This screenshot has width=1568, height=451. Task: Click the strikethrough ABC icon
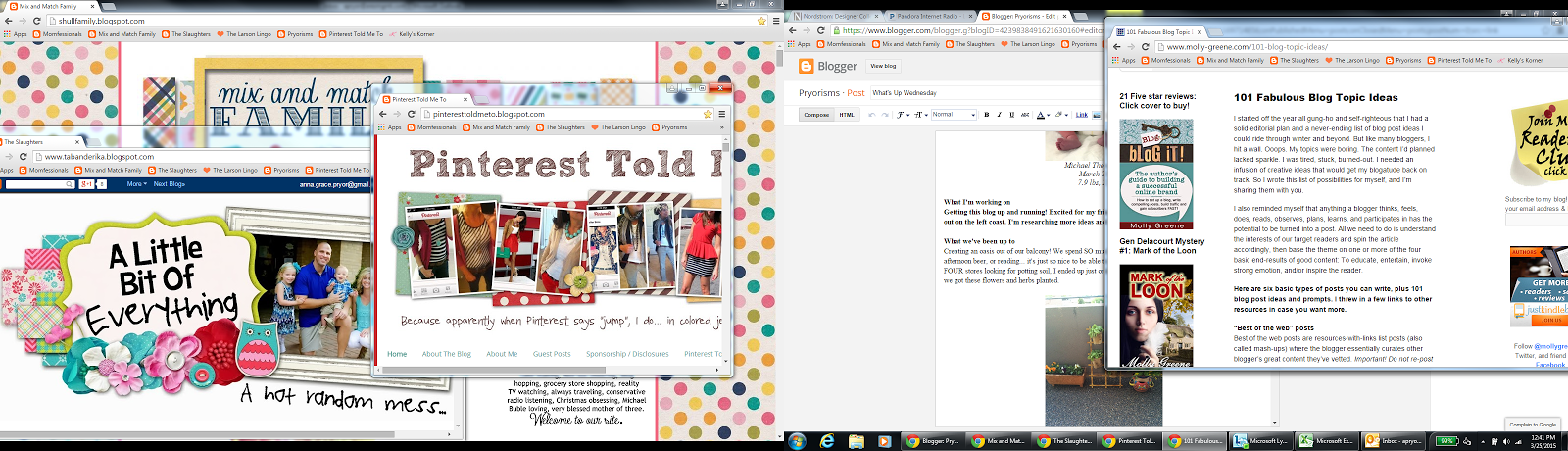tap(1025, 115)
